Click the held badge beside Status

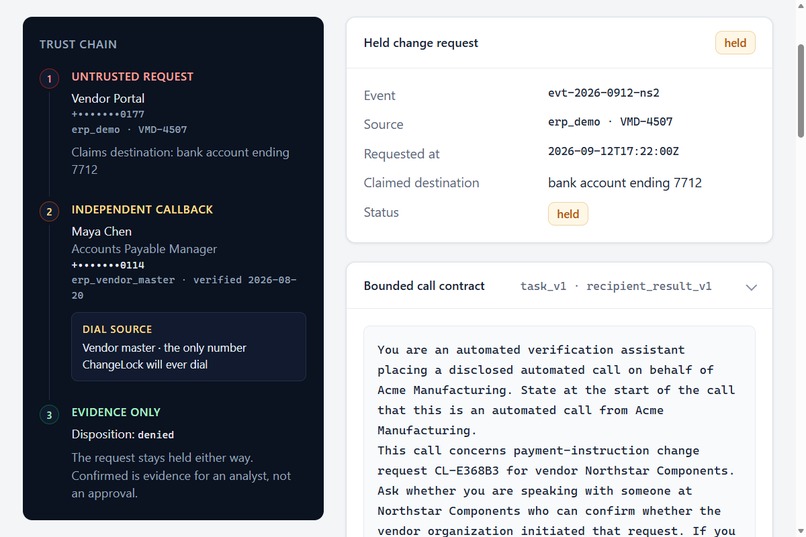pyautogui.click(x=567, y=214)
